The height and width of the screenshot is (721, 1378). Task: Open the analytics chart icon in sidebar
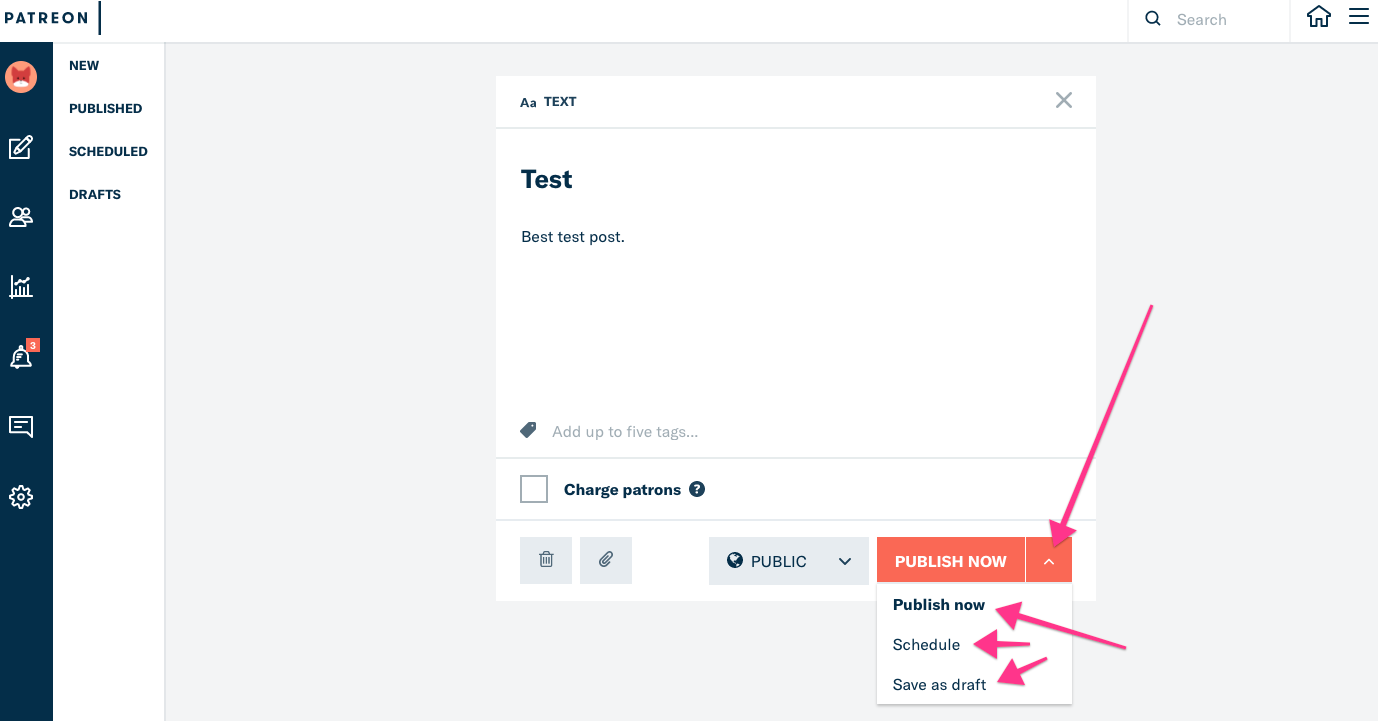tap(21, 287)
